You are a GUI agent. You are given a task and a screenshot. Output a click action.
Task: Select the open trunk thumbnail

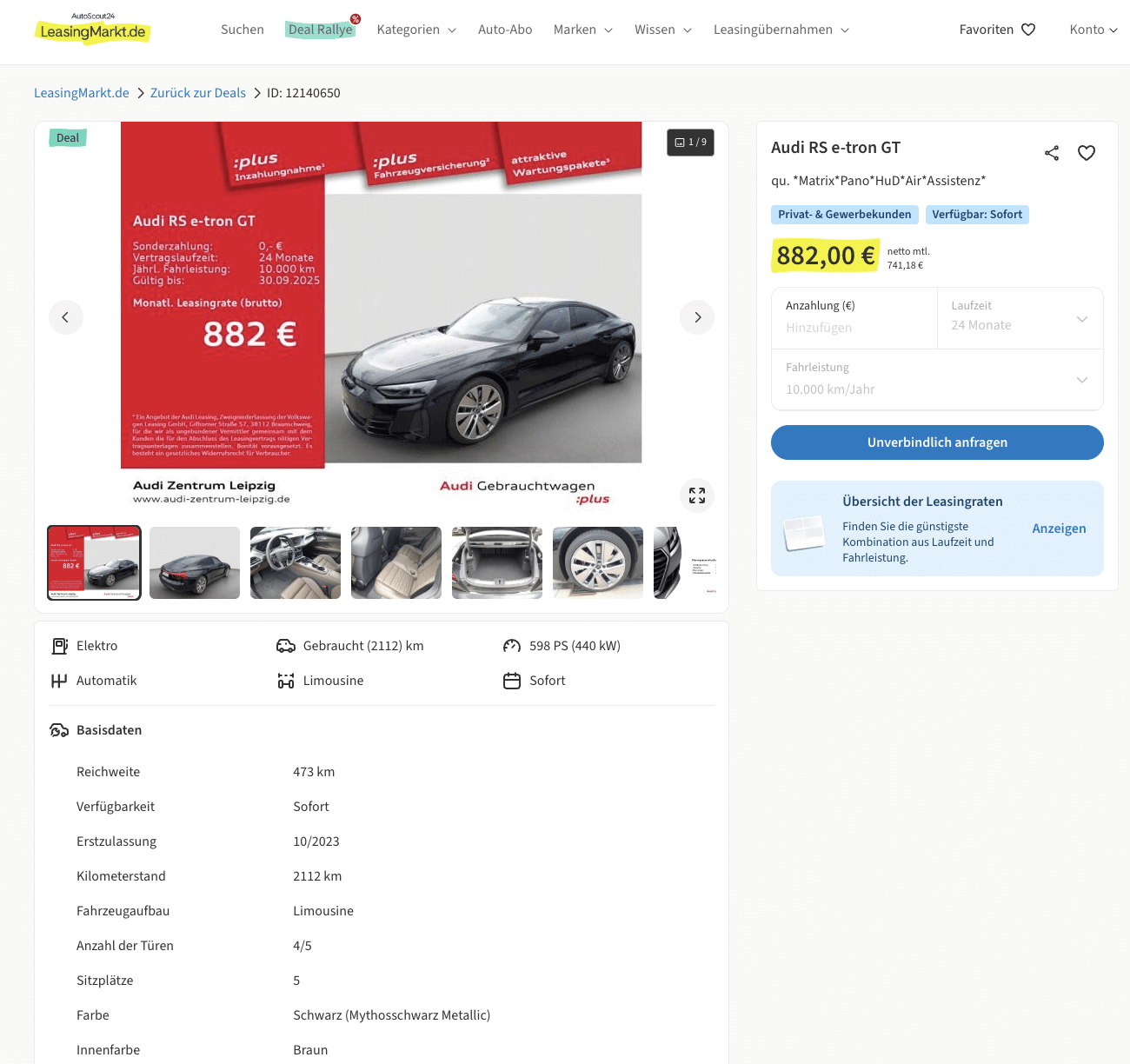pos(497,562)
